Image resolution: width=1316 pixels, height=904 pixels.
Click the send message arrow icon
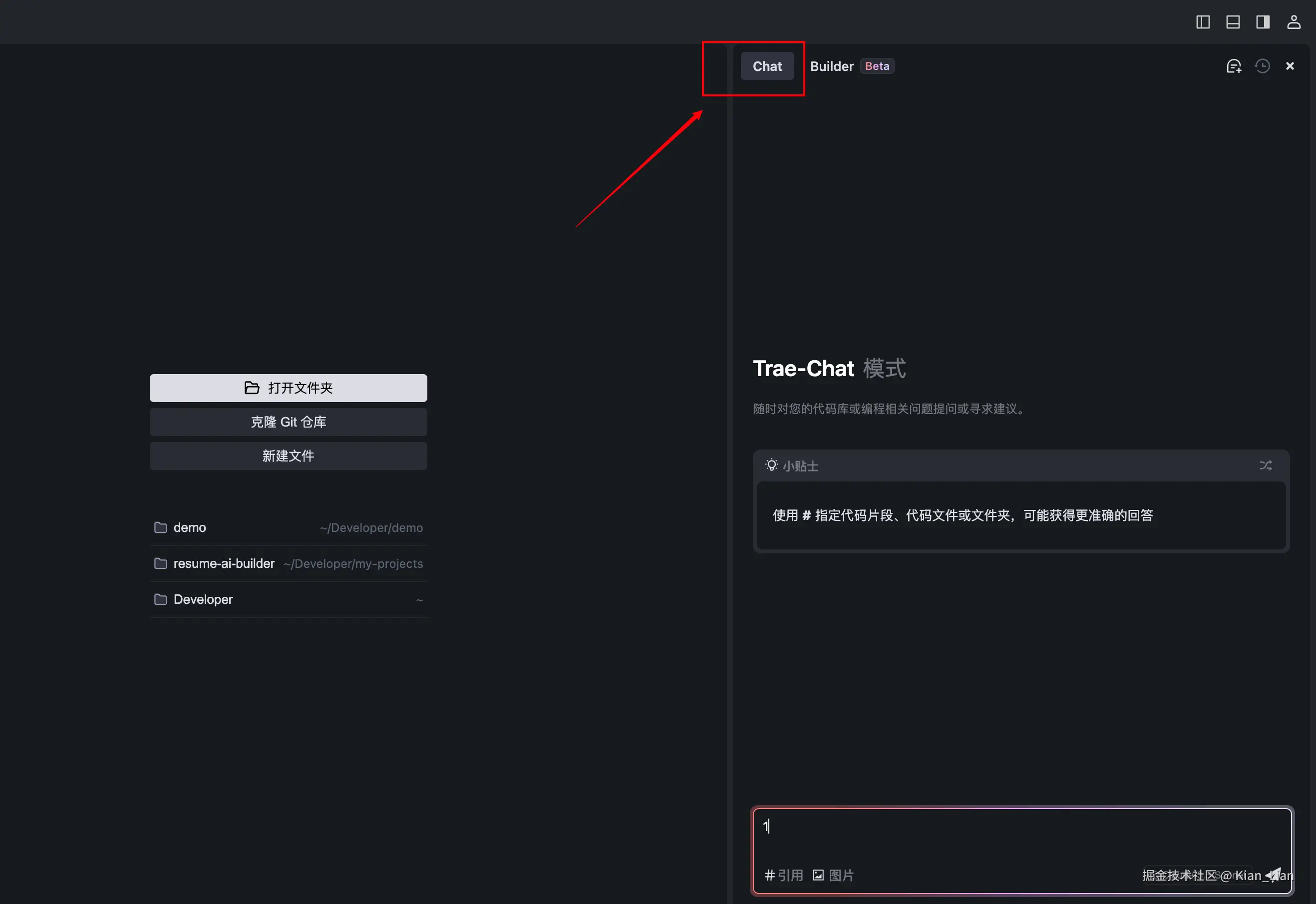(x=1273, y=875)
